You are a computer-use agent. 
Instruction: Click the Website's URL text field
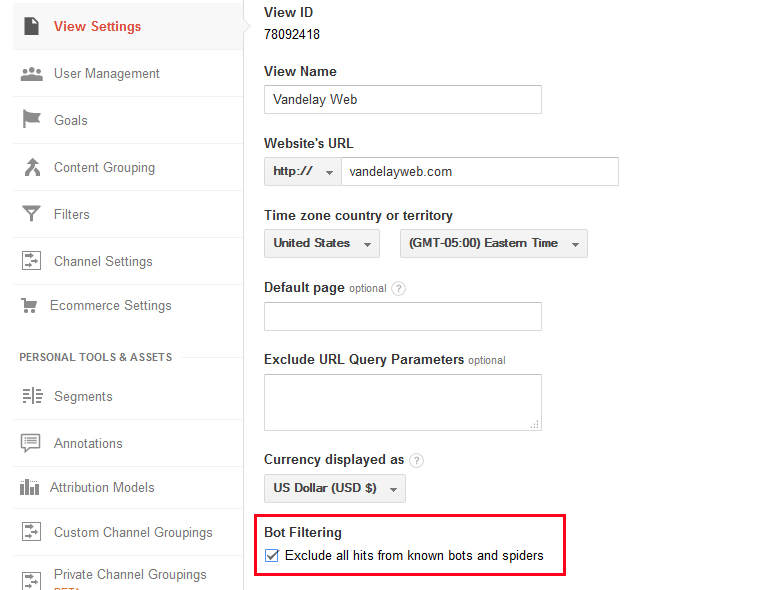pyautogui.click(x=480, y=171)
